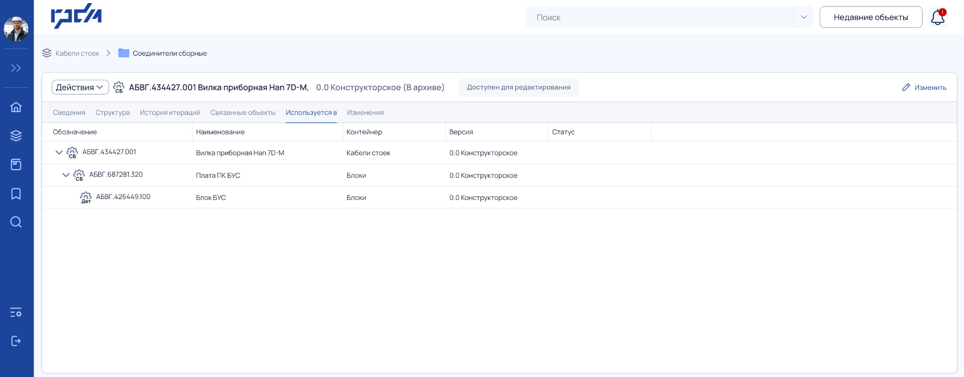Screen dimensions: 964x377
Task: Open the user avatar profile
Action: (16, 28)
